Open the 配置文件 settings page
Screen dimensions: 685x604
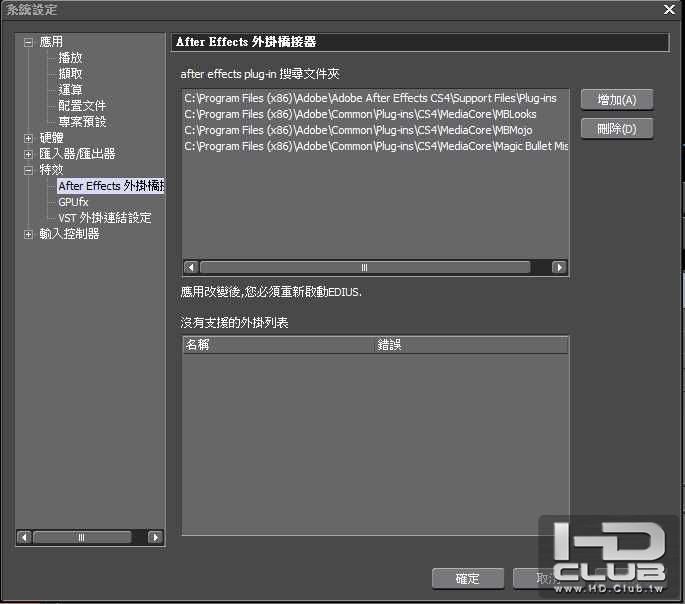tap(82, 106)
